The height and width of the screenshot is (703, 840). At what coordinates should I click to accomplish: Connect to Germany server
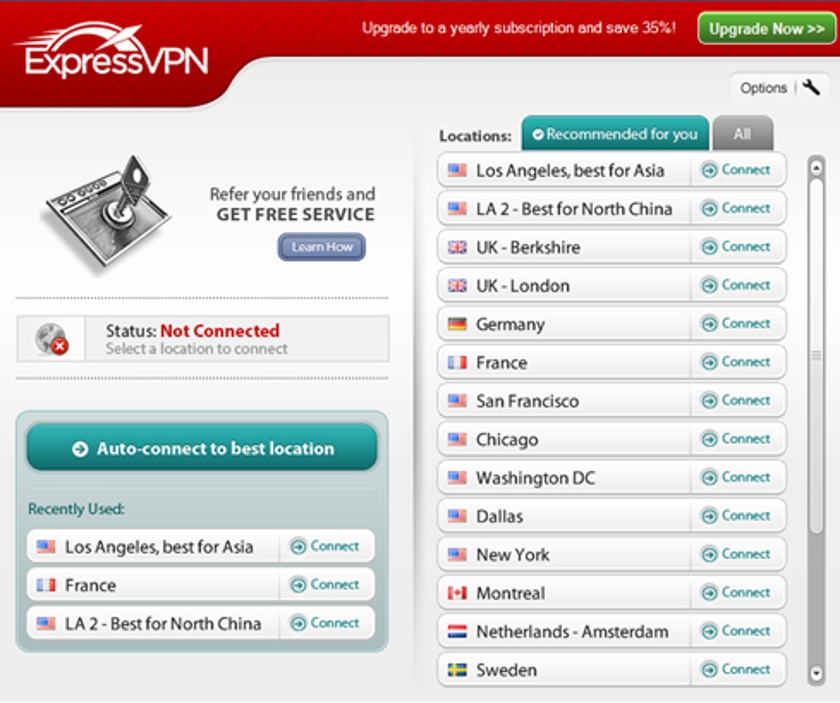point(737,323)
